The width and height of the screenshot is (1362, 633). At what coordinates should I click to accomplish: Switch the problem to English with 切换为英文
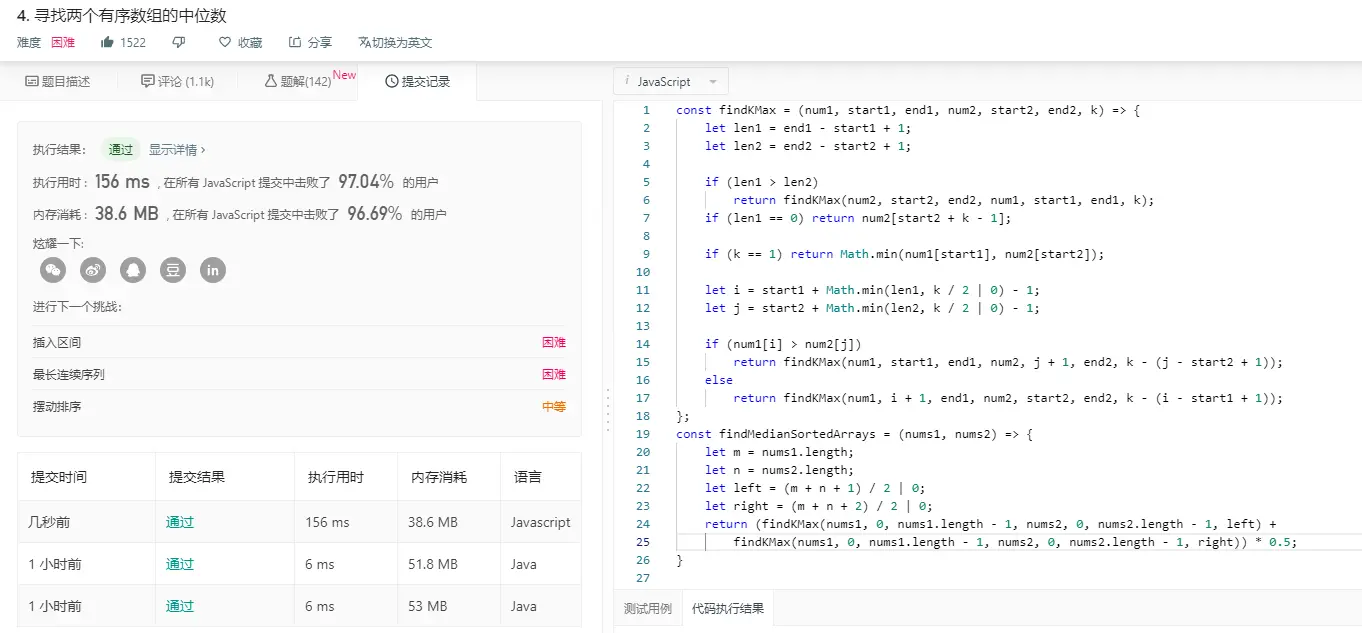coord(395,42)
